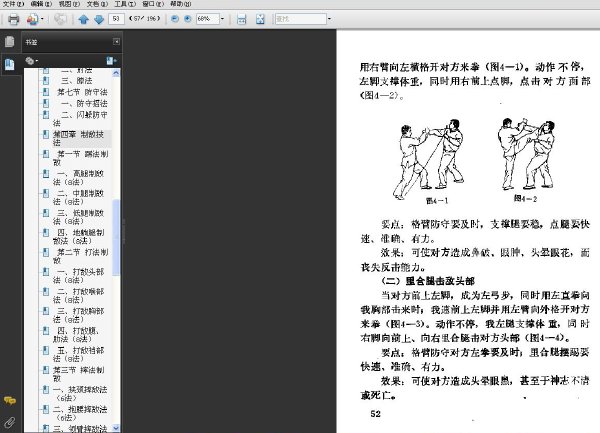The image size is (600, 433).
Task: Select bookmark 三、低腿制敌法
Action: 78,217
